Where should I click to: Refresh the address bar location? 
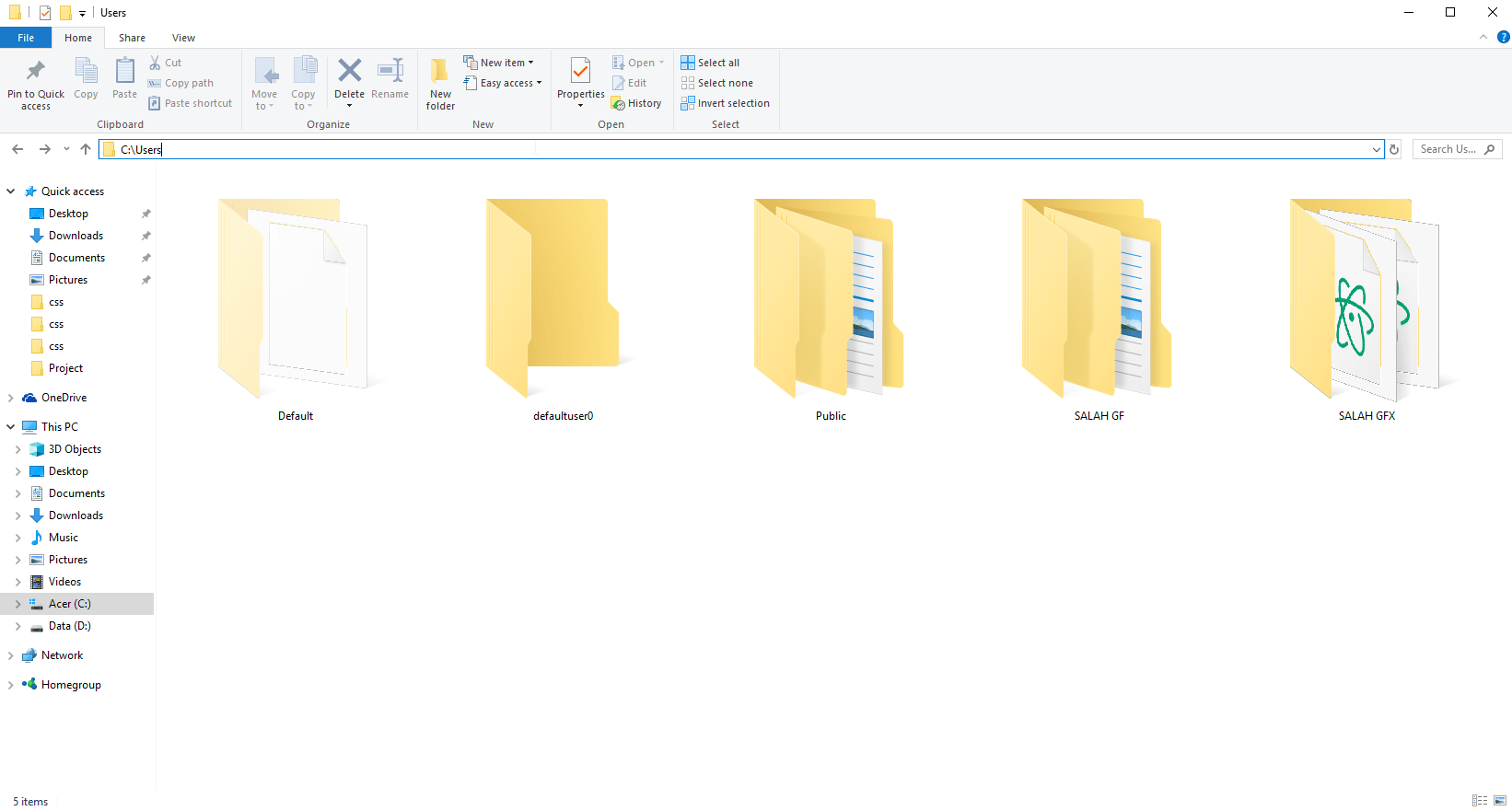click(x=1394, y=149)
